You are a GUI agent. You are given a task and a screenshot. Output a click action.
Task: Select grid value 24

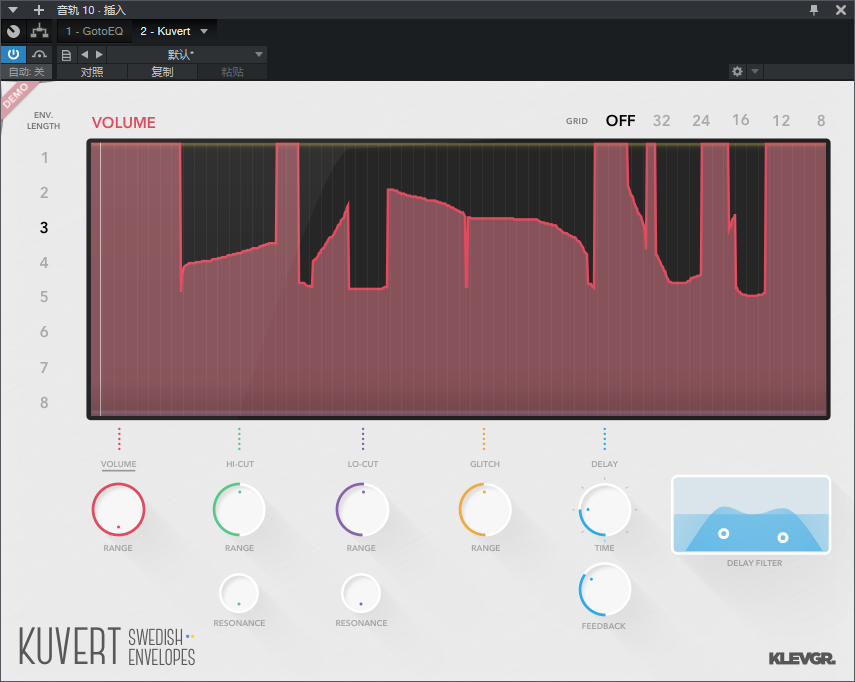pyautogui.click(x=701, y=120)
